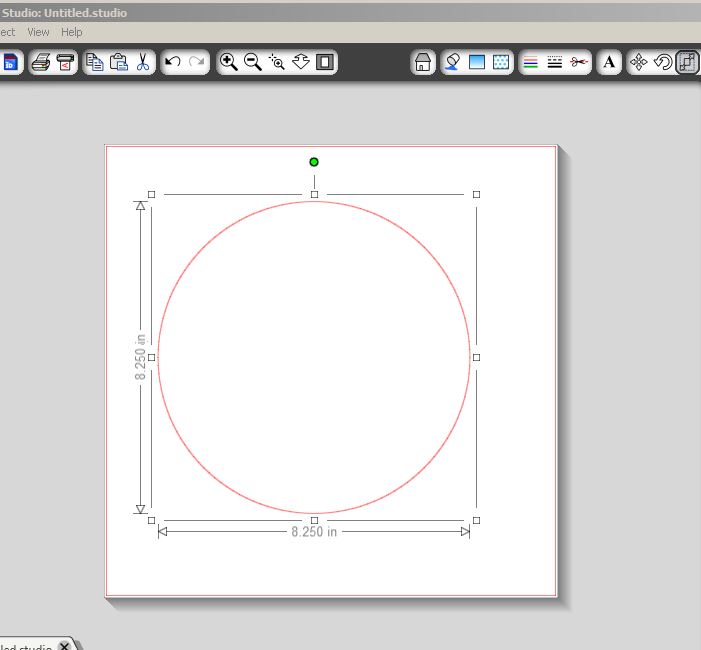The image size is (701, 650).
Task: Open the Rotate window
Action: pos(663,62)
